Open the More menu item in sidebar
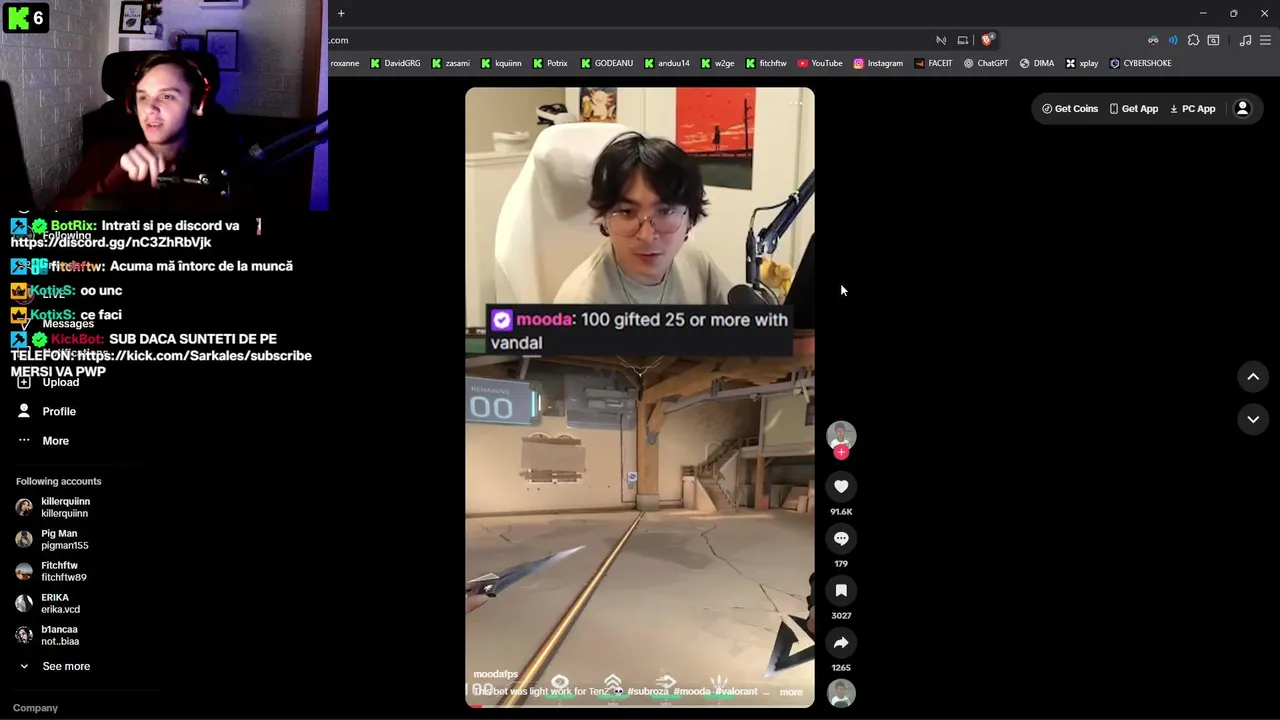1280x720 pixels. coord(44,441)
